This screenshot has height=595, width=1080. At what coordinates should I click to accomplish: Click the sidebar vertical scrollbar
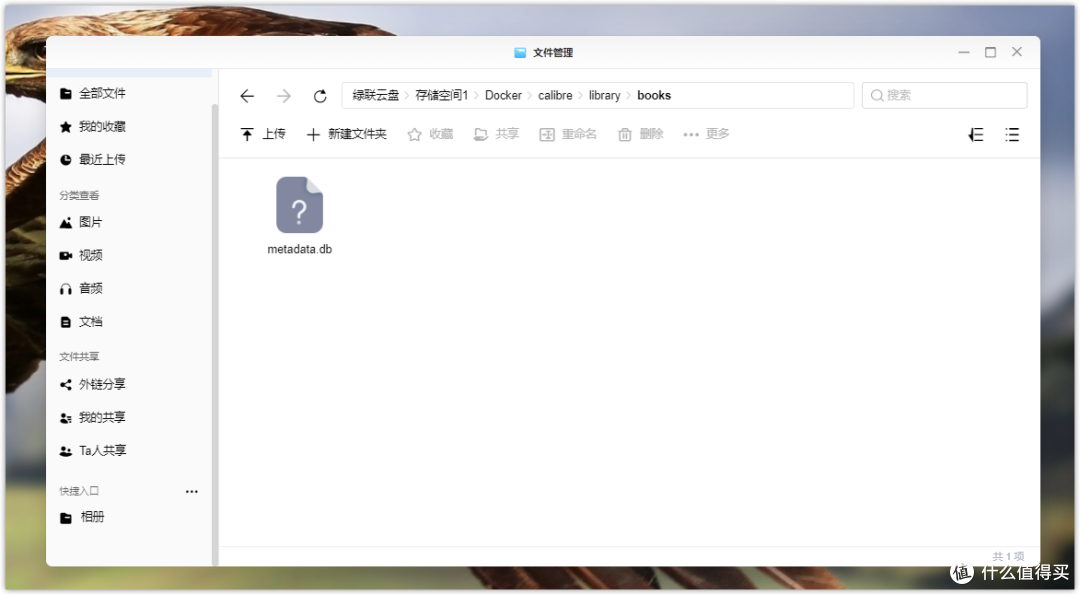click(215, 334)
